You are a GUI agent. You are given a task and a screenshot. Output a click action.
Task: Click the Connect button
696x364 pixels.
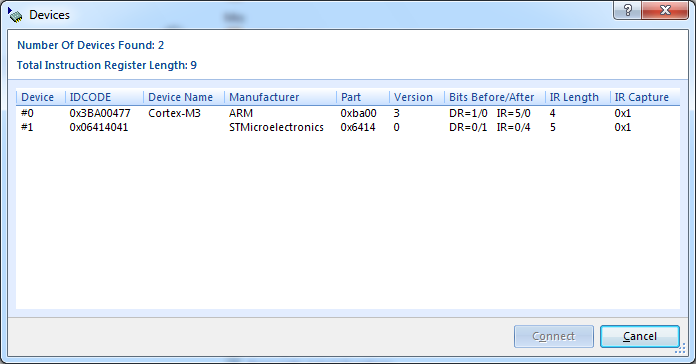point(554,336)
